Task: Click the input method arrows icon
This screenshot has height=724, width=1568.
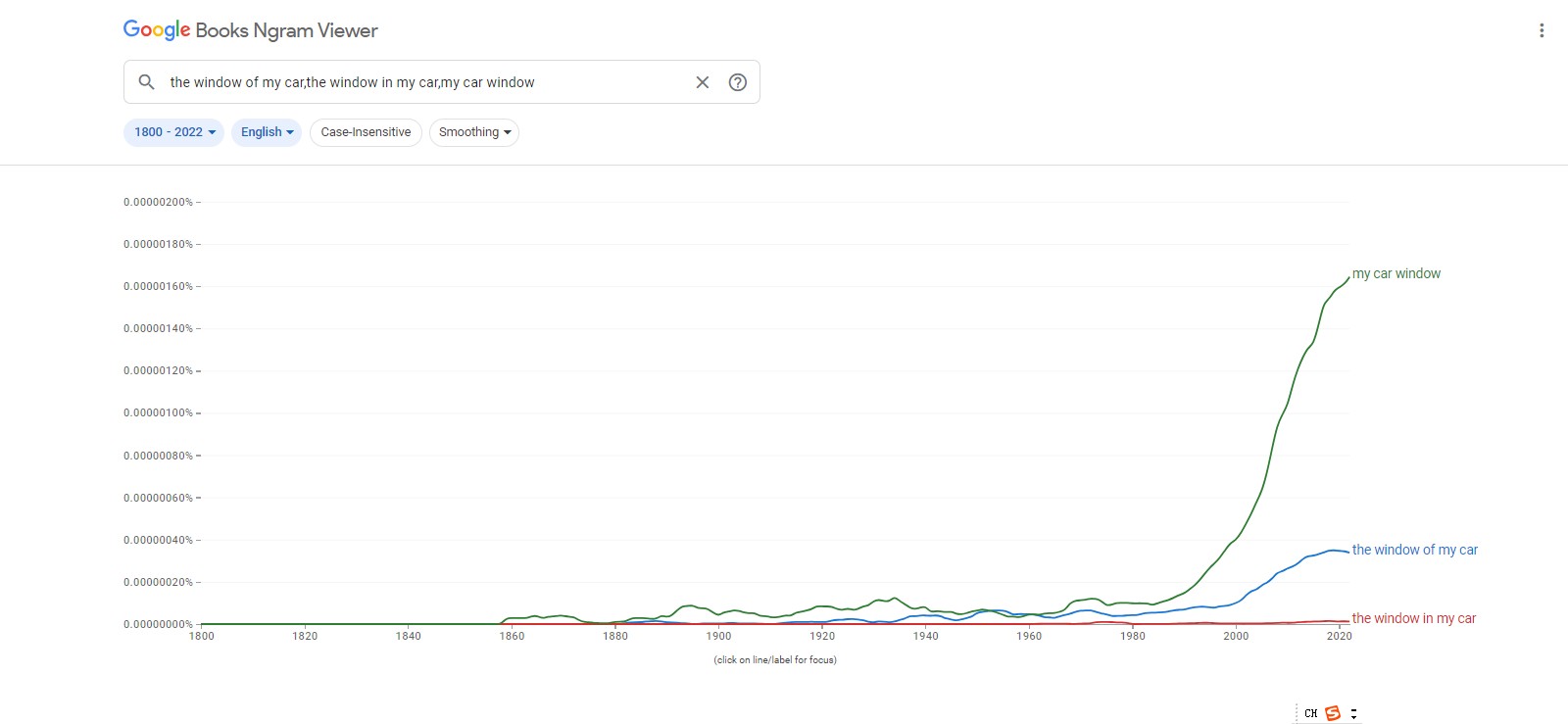Action: point(1353,713)
